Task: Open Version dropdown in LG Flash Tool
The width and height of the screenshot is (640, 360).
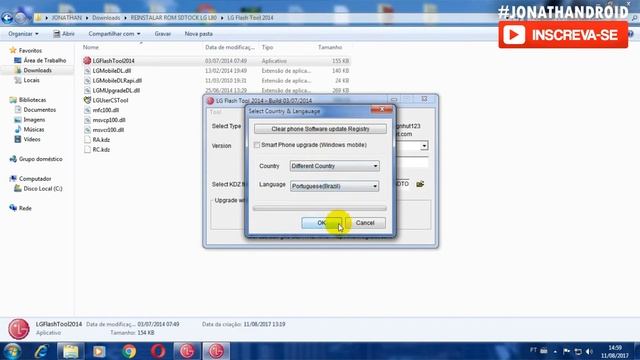Action: (424, 146)
